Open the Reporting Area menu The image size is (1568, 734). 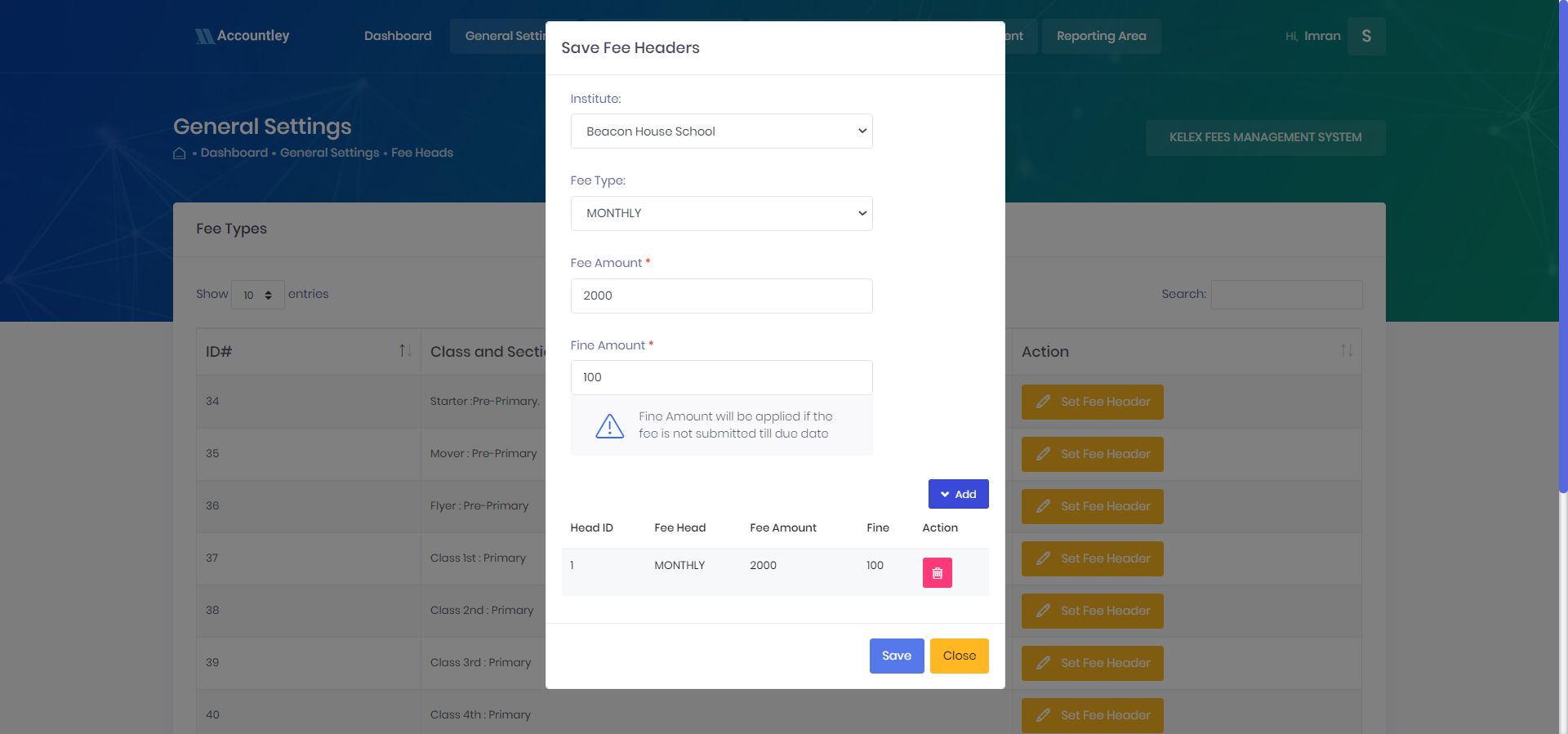point(1101,36)
